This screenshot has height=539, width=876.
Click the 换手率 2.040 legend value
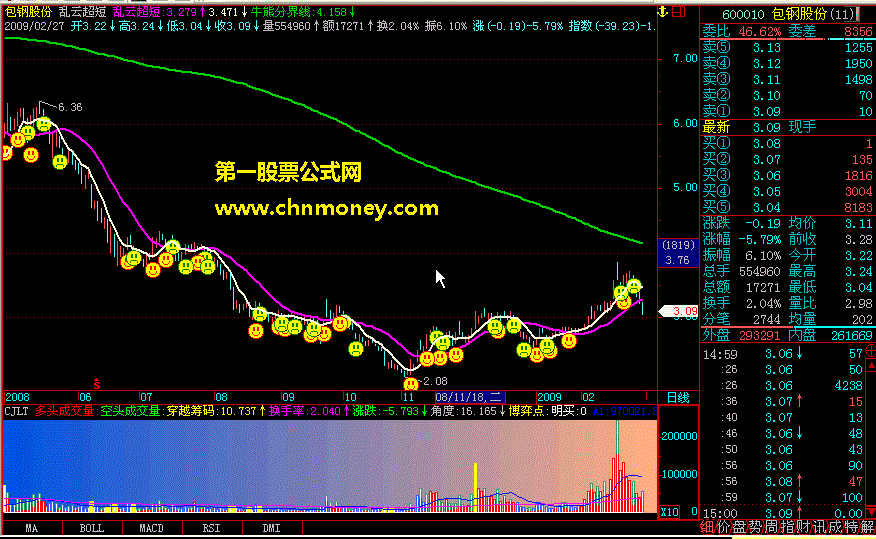[x=308, y=412]
